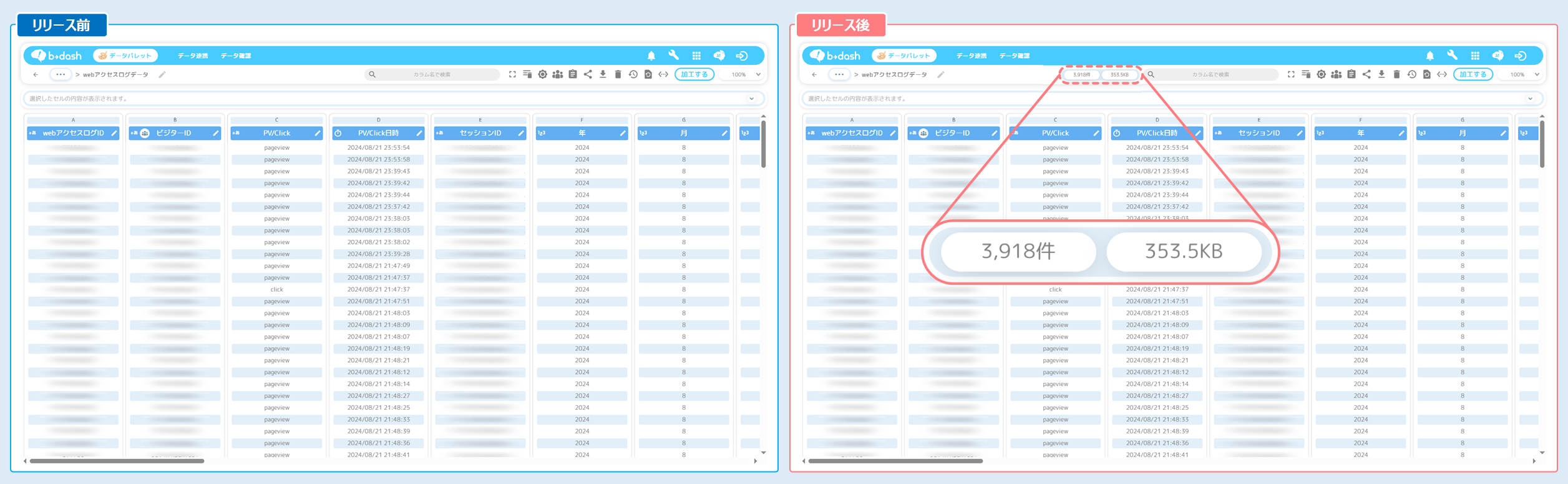
Task: Edit the PV/Click column pencil in リリース前 panel
Action: point(317,133)
